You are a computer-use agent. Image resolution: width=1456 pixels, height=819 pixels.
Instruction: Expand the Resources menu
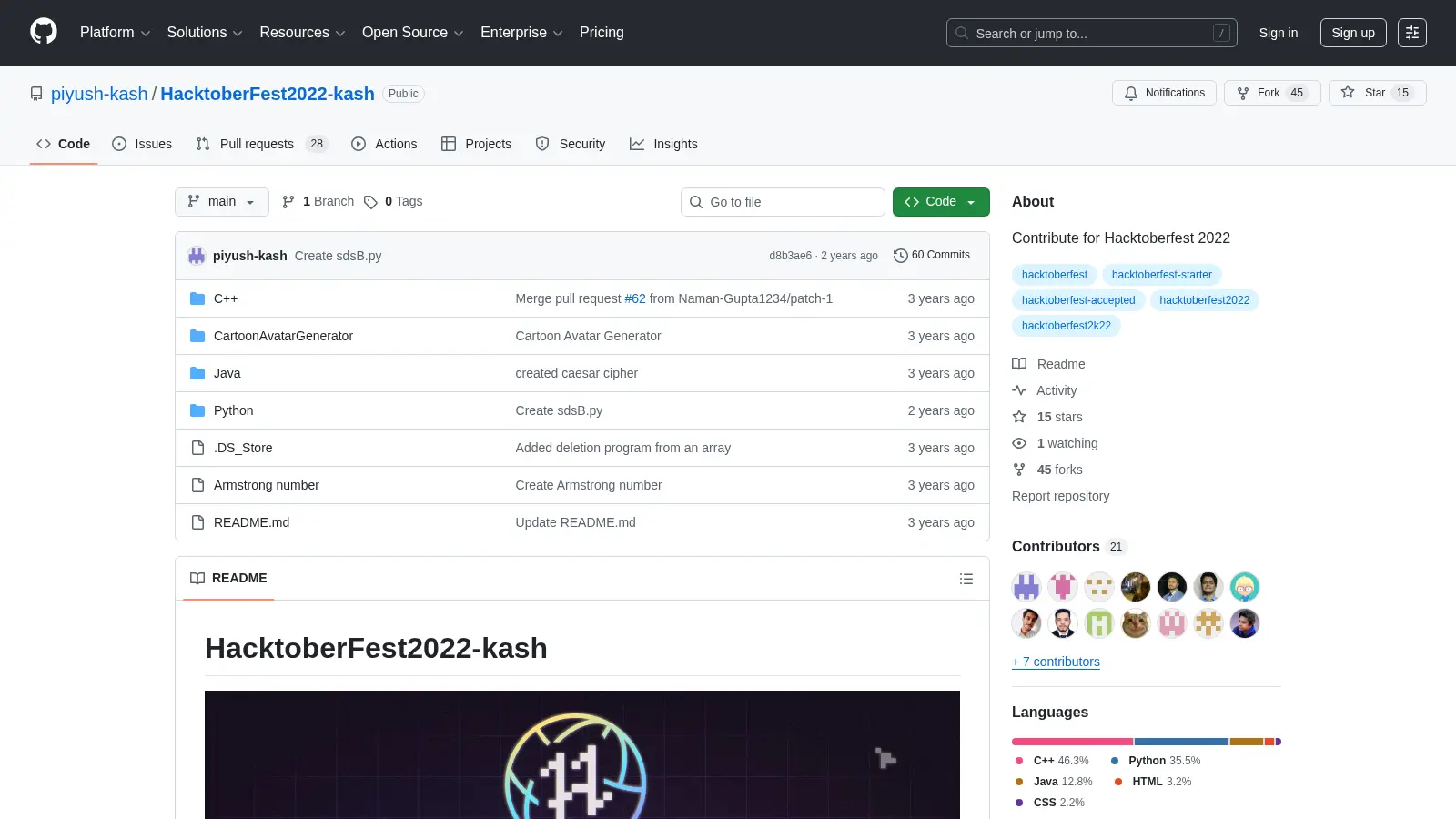[303, 33]
